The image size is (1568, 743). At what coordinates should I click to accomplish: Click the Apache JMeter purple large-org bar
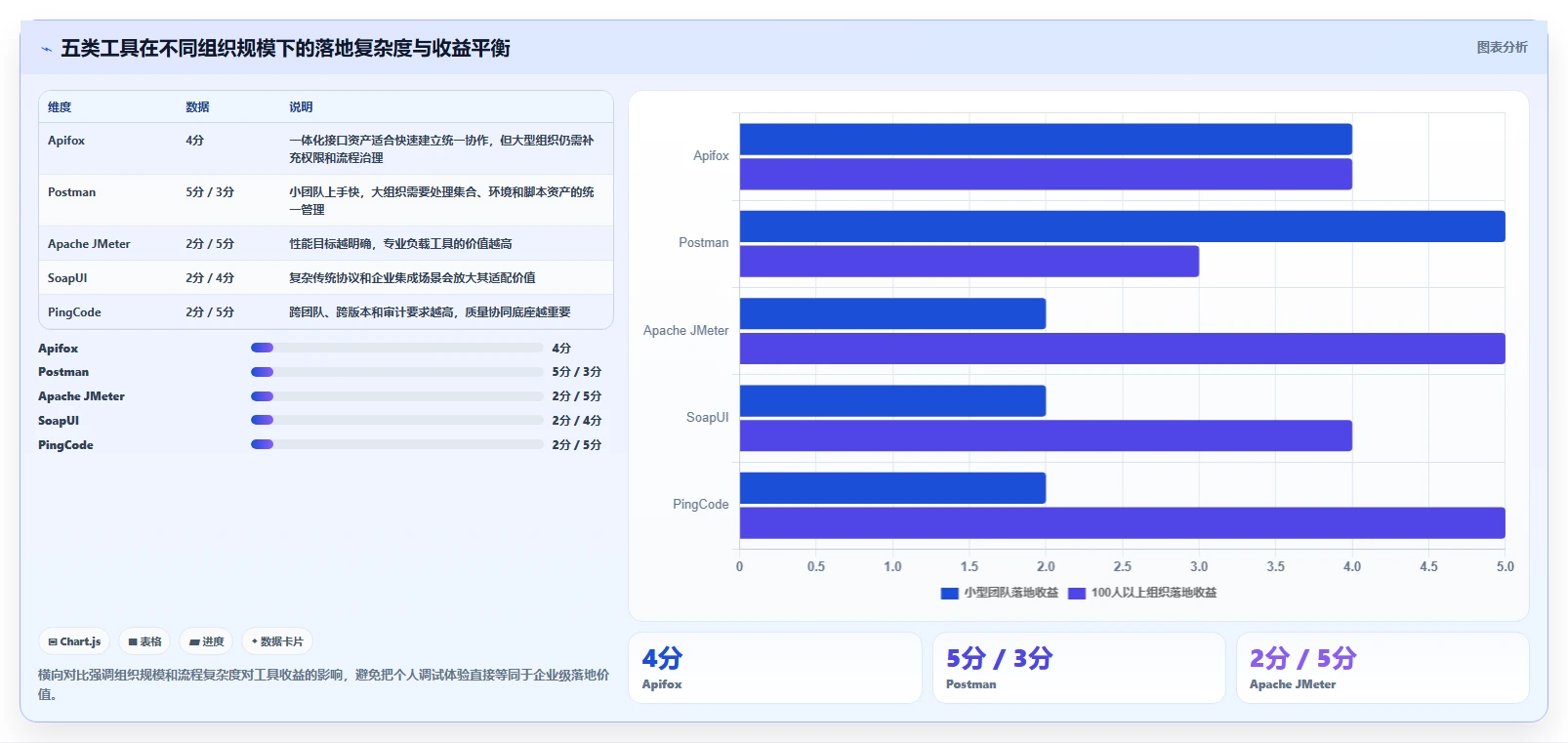coord(1123,349)
